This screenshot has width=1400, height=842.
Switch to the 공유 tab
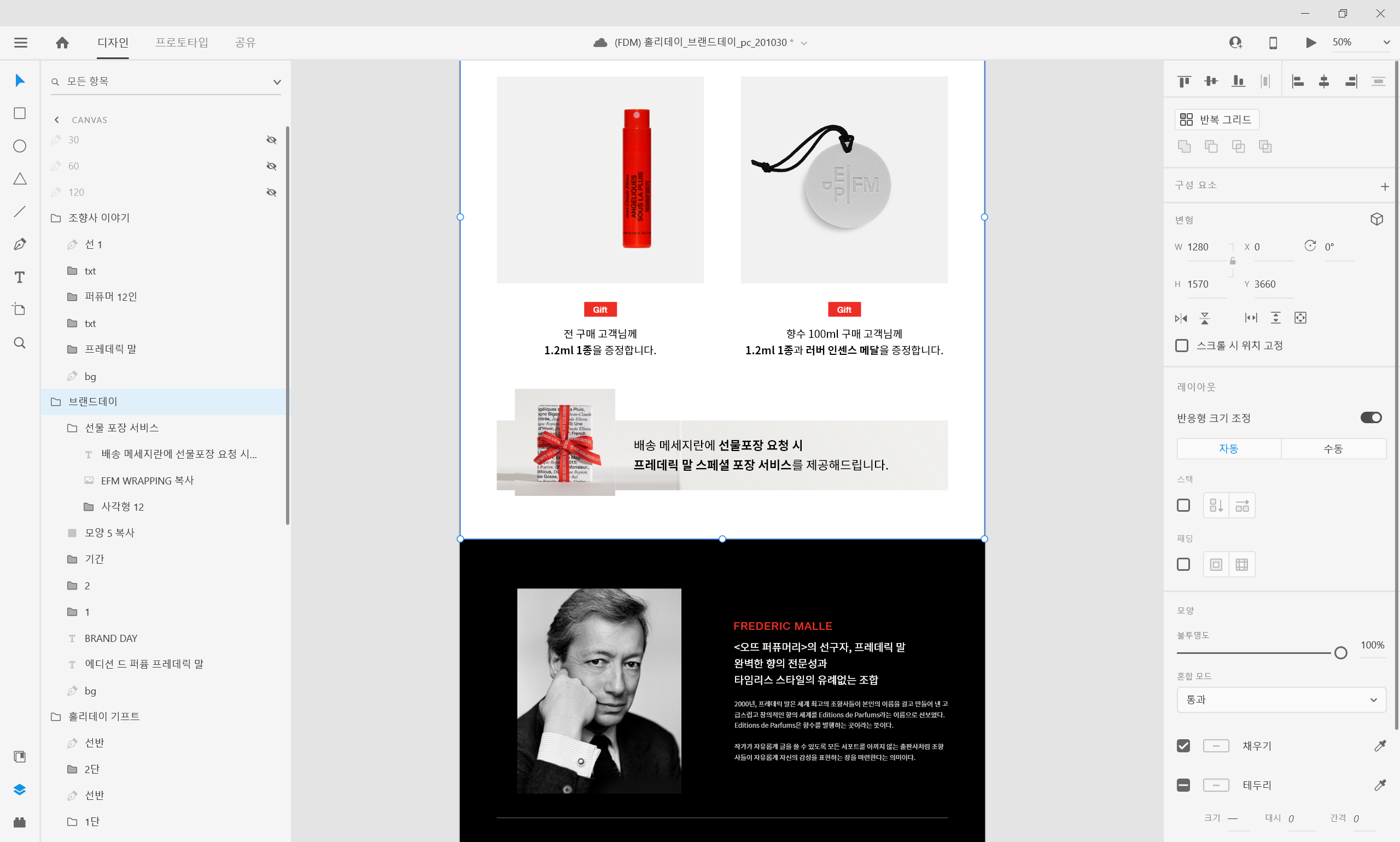pyautogui.click(x=245, y=43)
